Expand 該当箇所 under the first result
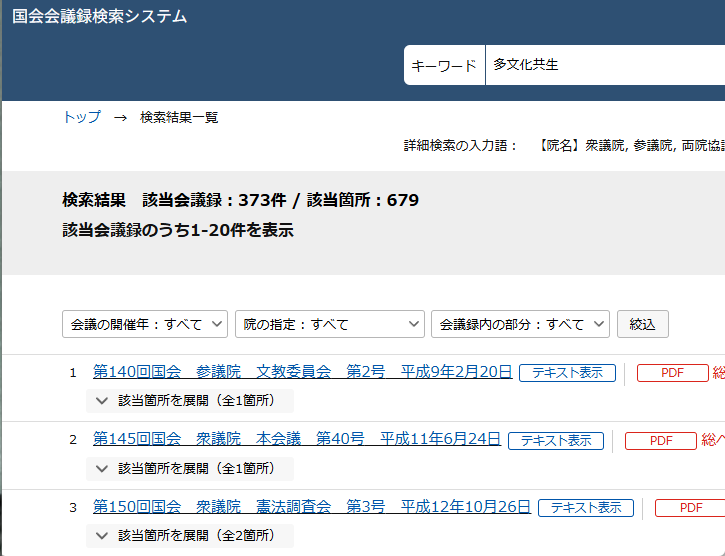 [x=190, y=401]
